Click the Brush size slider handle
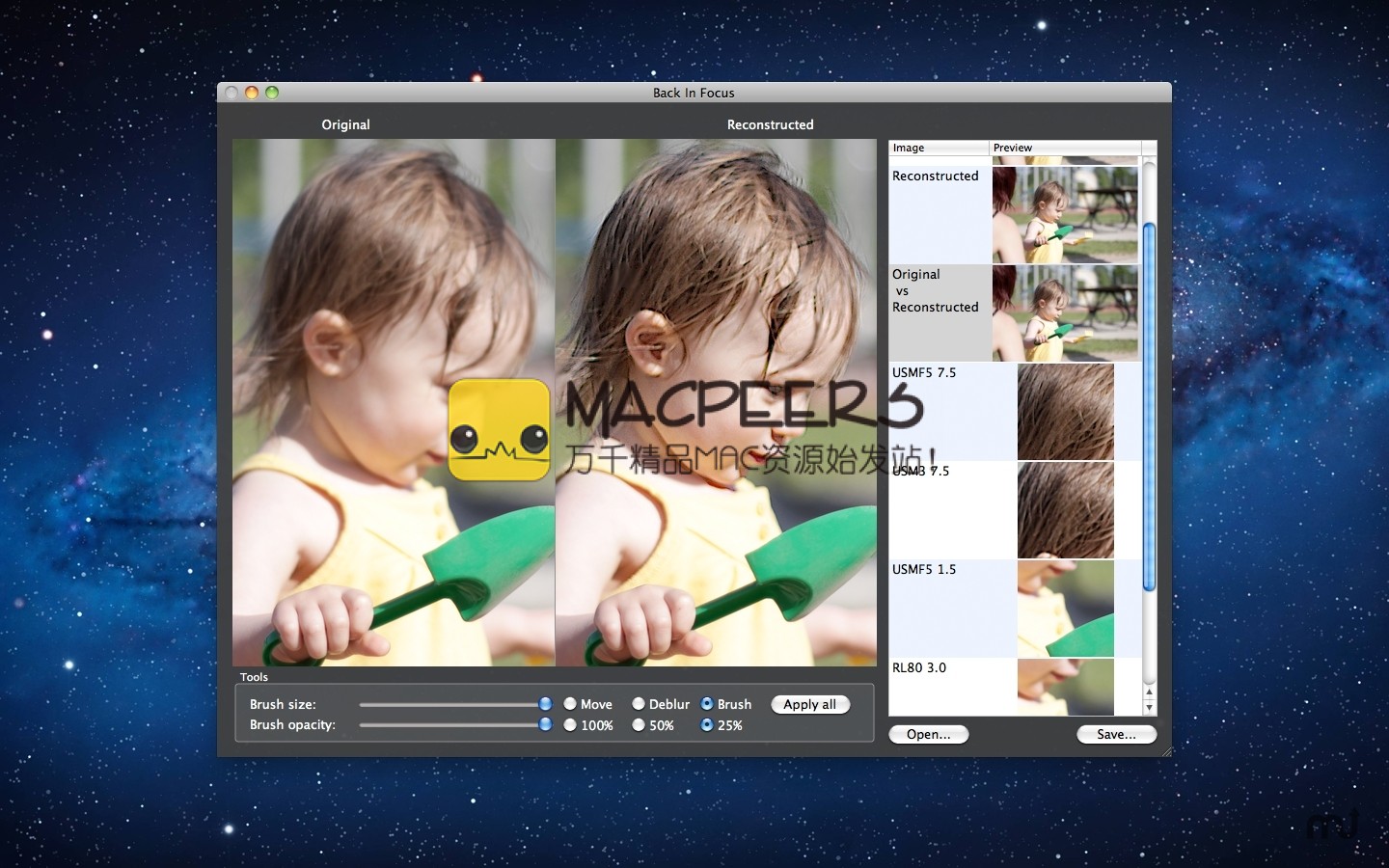The height and width of the screenshot is (868, 1389). point(545,704)
